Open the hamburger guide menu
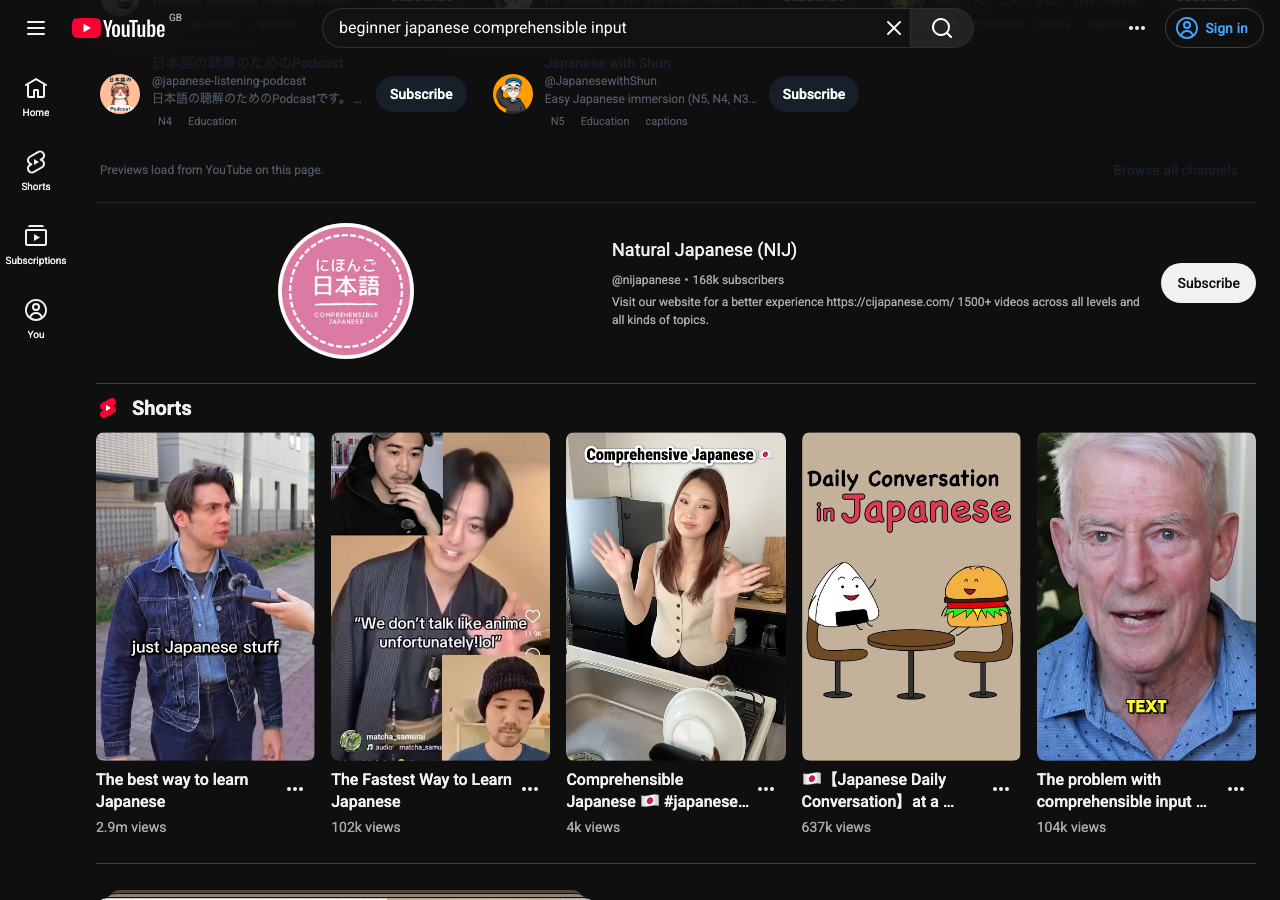Screen dimensions: 1280x900 pyautogui.click(x=36, y=28)
